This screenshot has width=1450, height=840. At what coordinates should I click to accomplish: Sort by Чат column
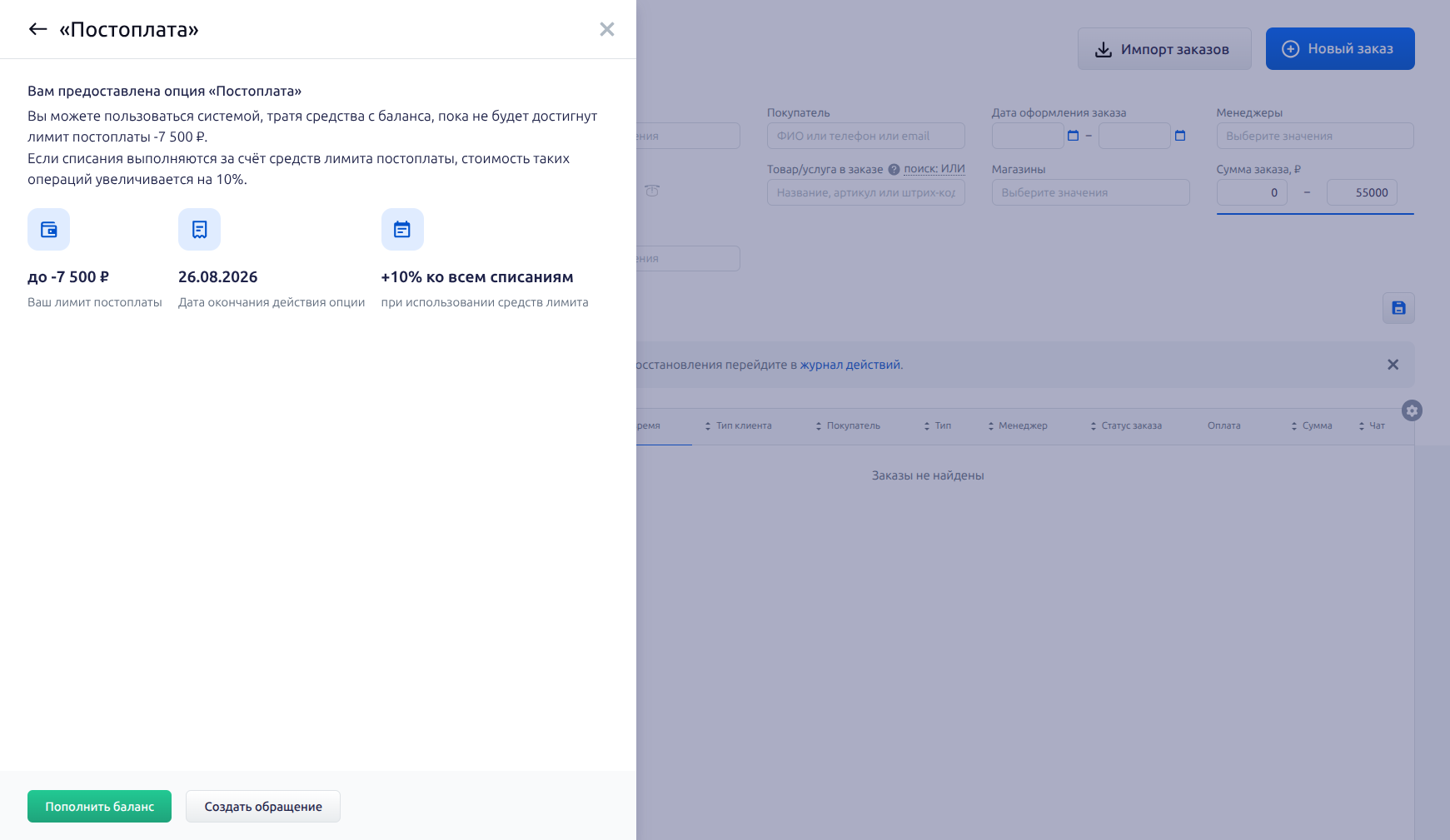[x=1371, y=425]
